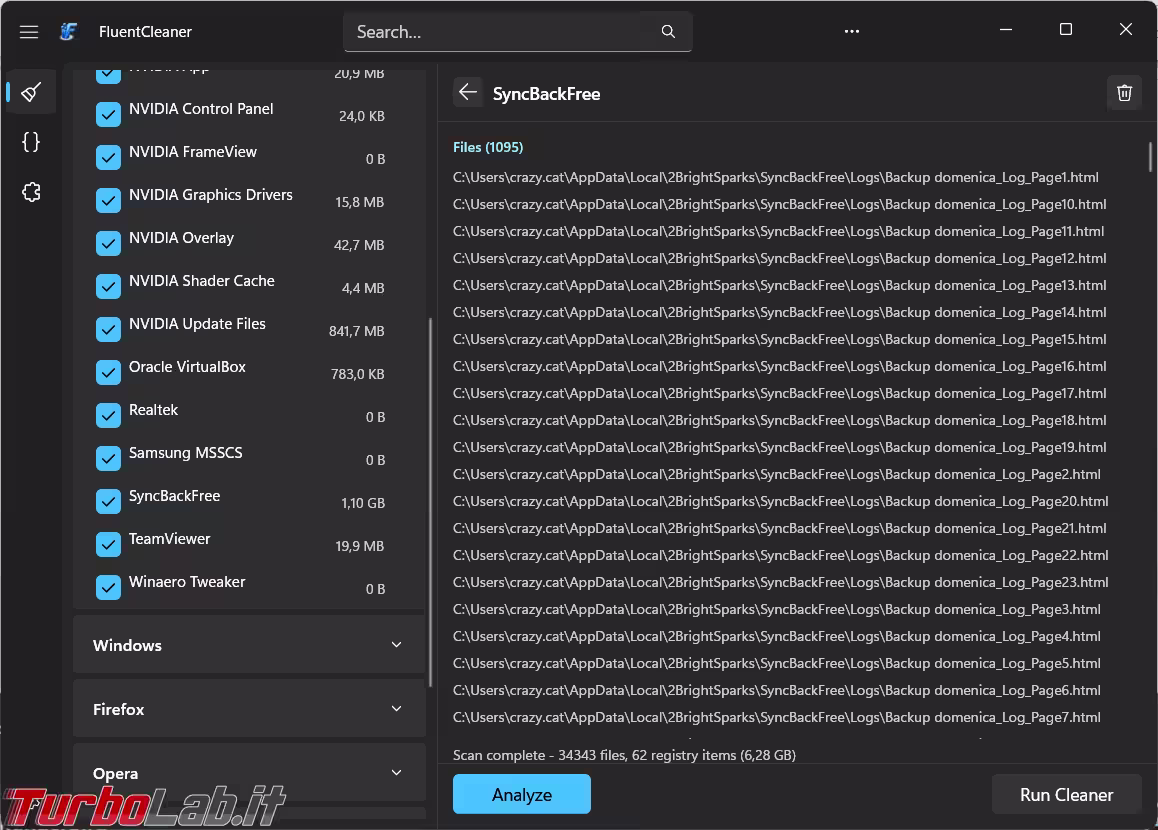Image resolution: width=1158 pixels, height=830 pixels.
Task: Click the Files (1095) heading
Action: click(x=487, y=147)
